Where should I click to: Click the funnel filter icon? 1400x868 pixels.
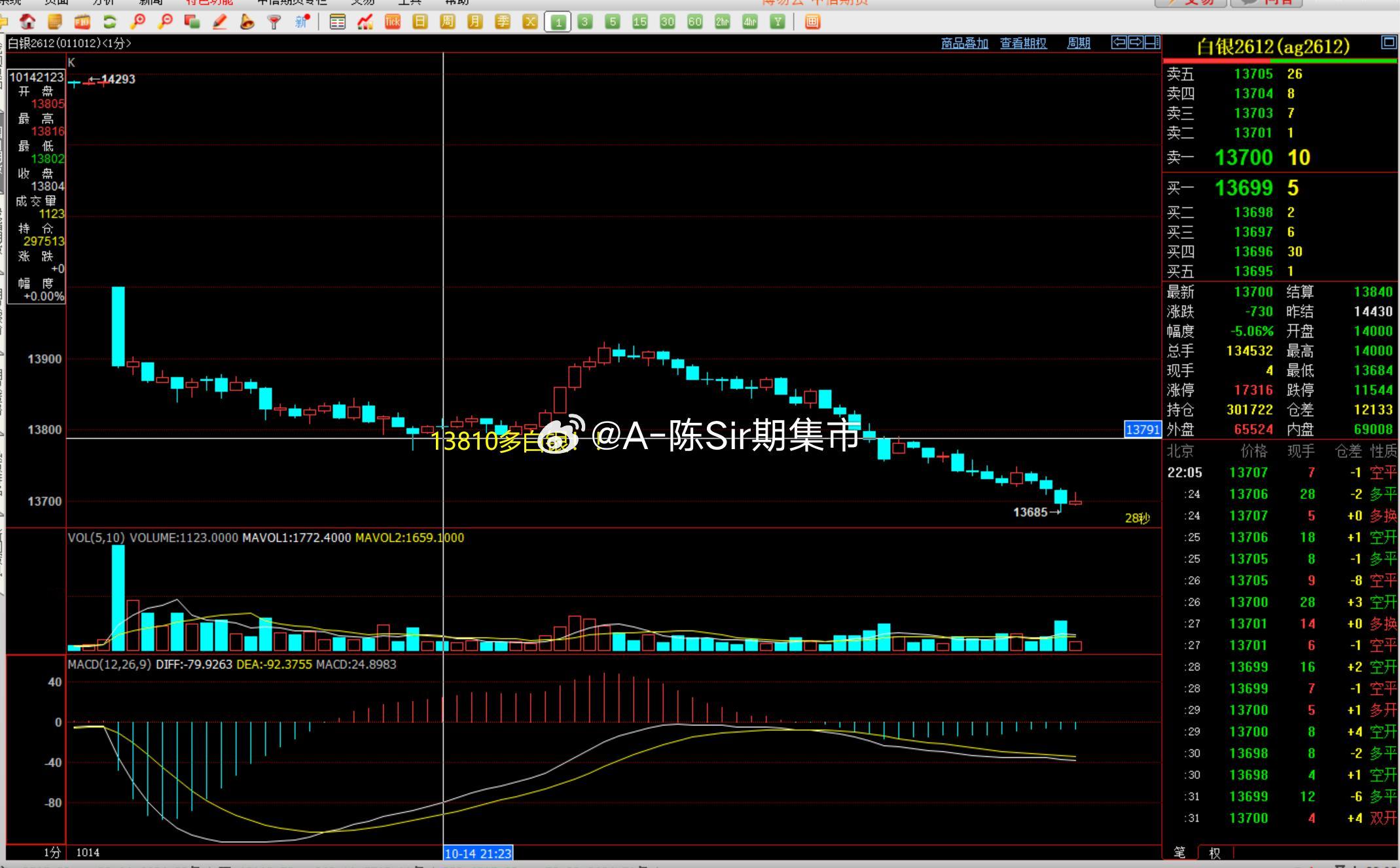point(275,22)
